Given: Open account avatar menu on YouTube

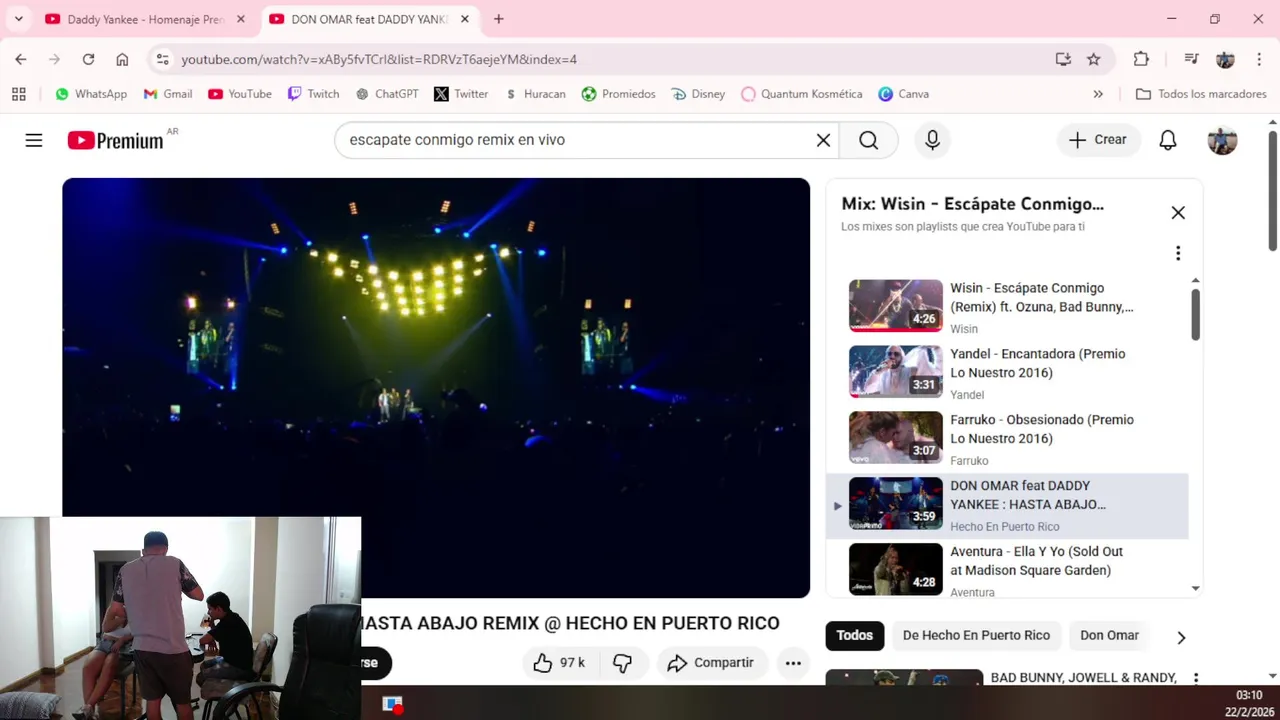Looking at the screenshot, I should tap(1222, 140).
